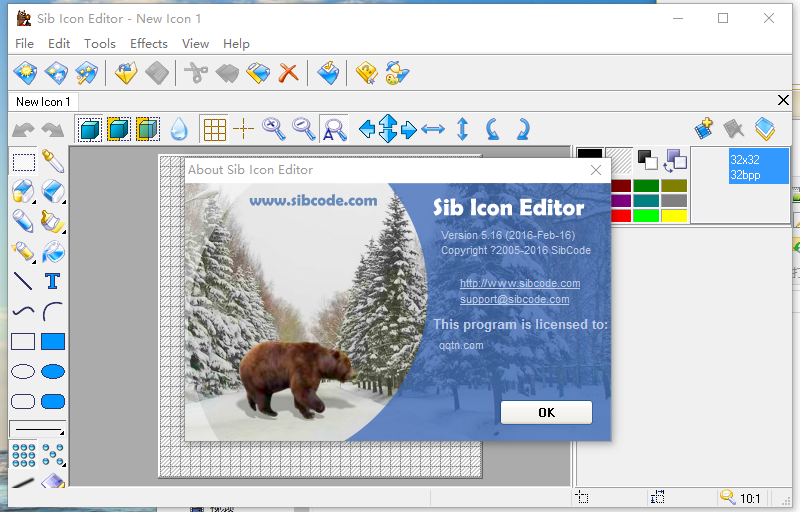
Task: Select the Text tool
Action: coord(53,281)
